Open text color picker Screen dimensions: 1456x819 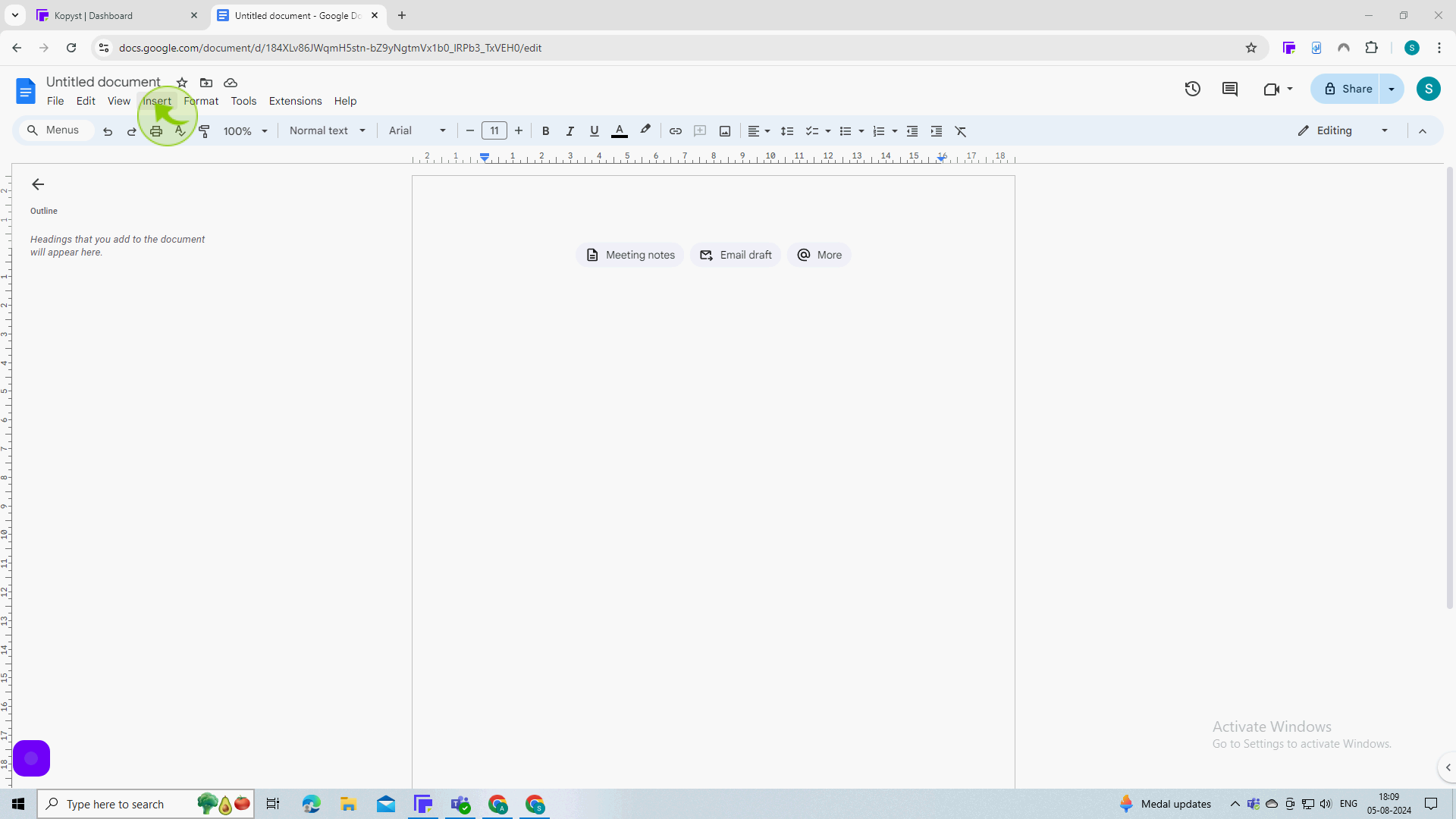pyautogui.click(x=619, y=131)
